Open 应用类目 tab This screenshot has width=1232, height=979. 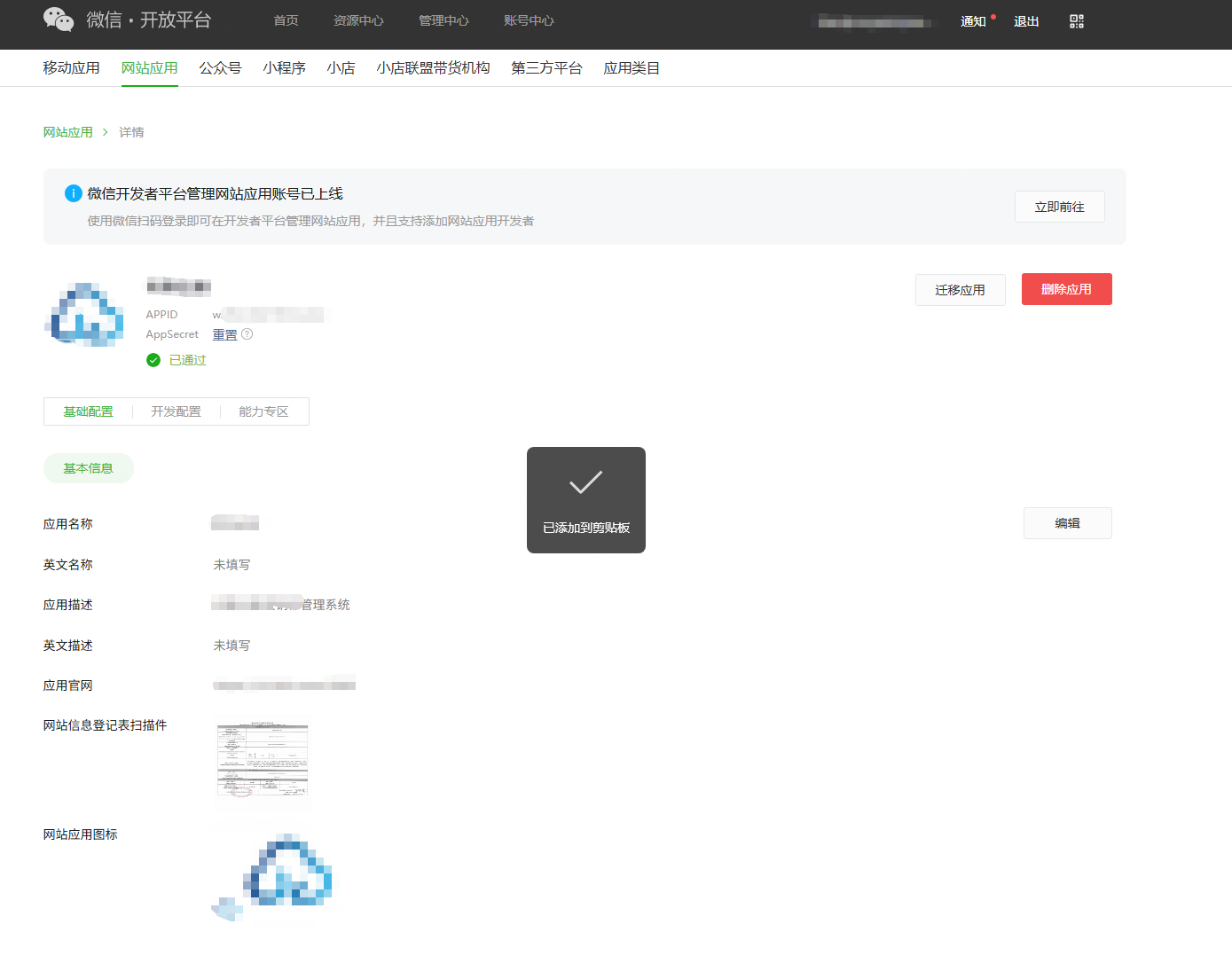click(x=632, y=68)
